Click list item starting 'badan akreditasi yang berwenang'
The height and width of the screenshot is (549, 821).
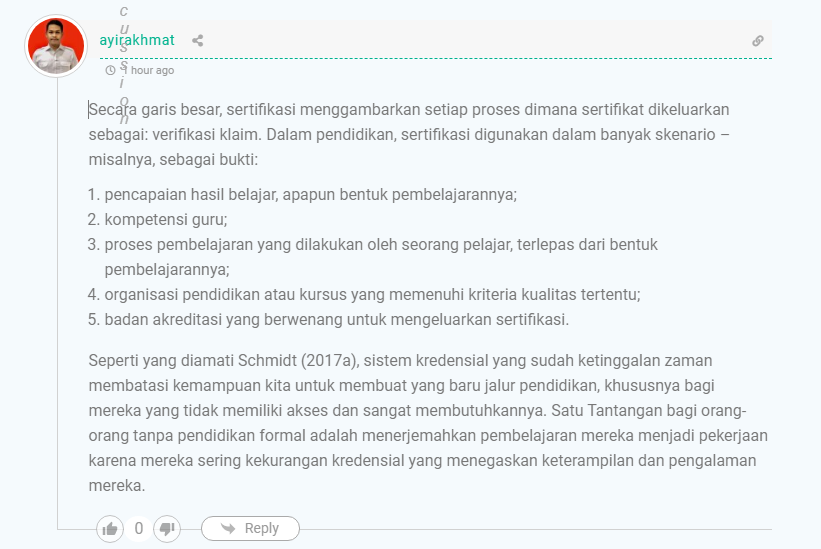(337, 319)
